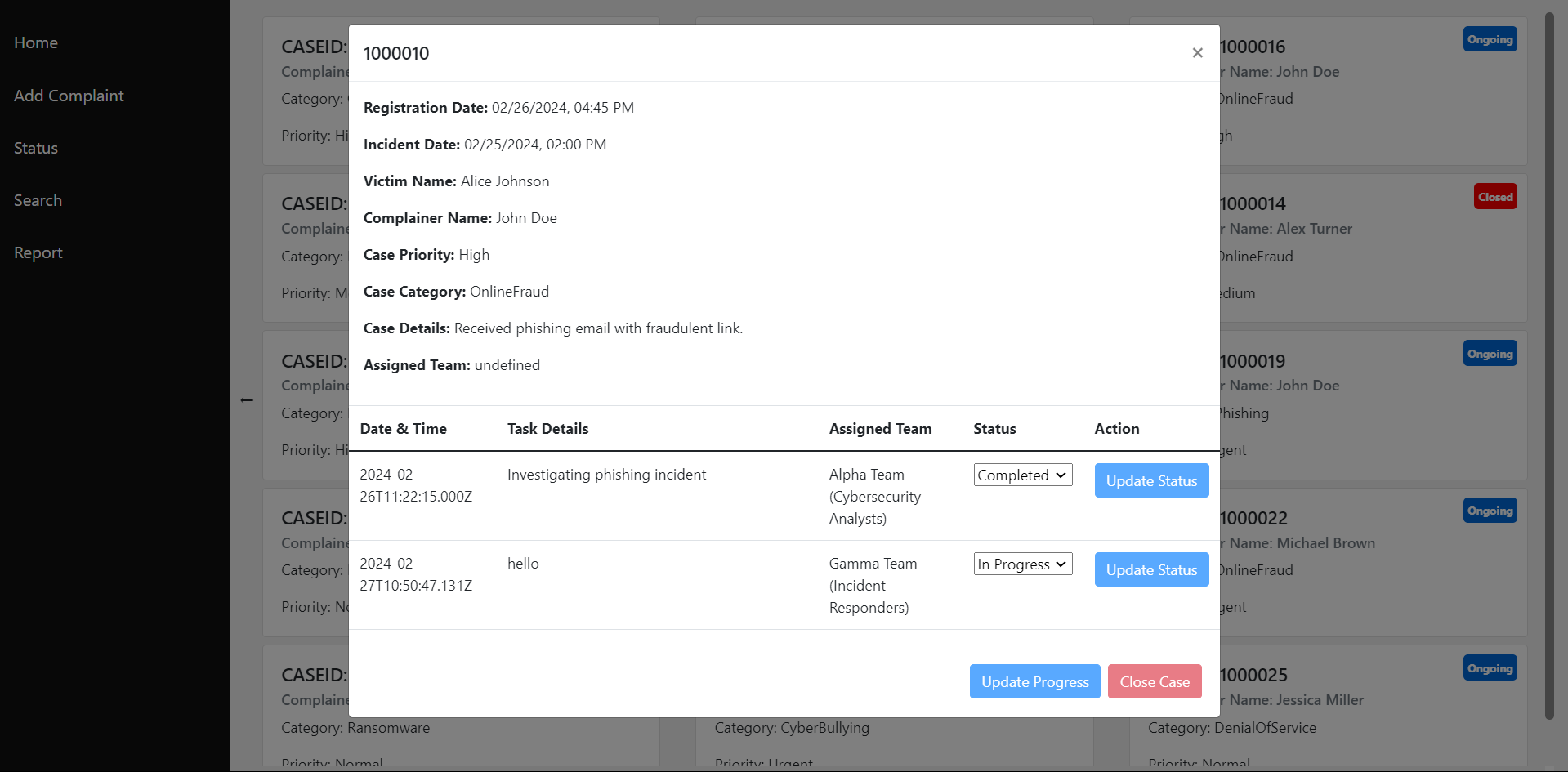
Task: Update Status for the phishing incident task
Action: 1151,480
